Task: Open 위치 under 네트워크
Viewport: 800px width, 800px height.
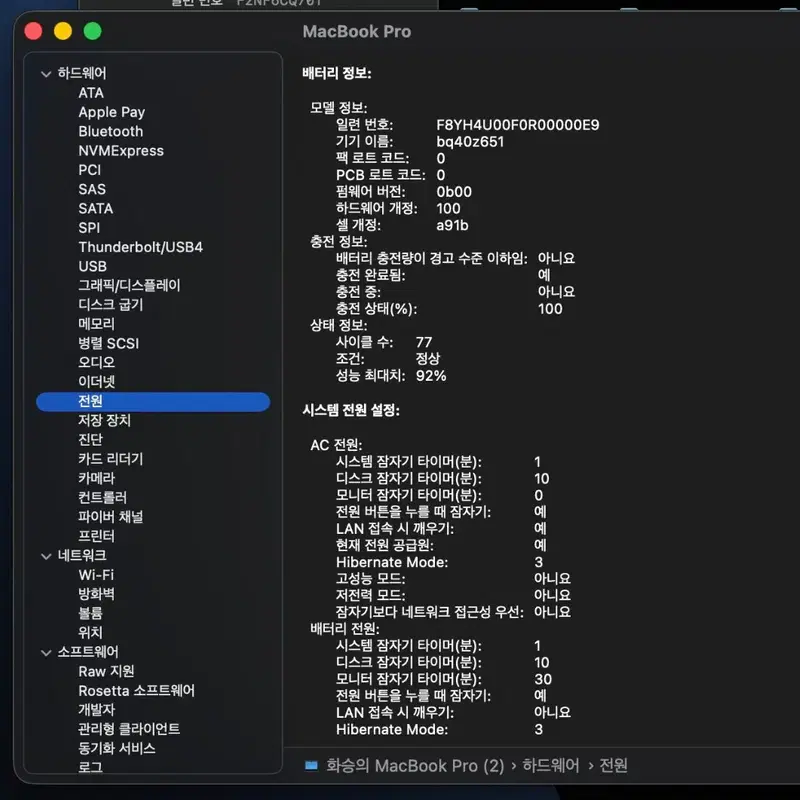Action: (x=90, y=633)
